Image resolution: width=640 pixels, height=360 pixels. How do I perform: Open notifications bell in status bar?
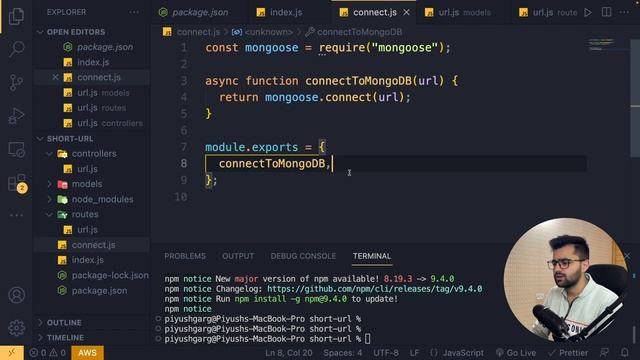[x=624, y=353]
